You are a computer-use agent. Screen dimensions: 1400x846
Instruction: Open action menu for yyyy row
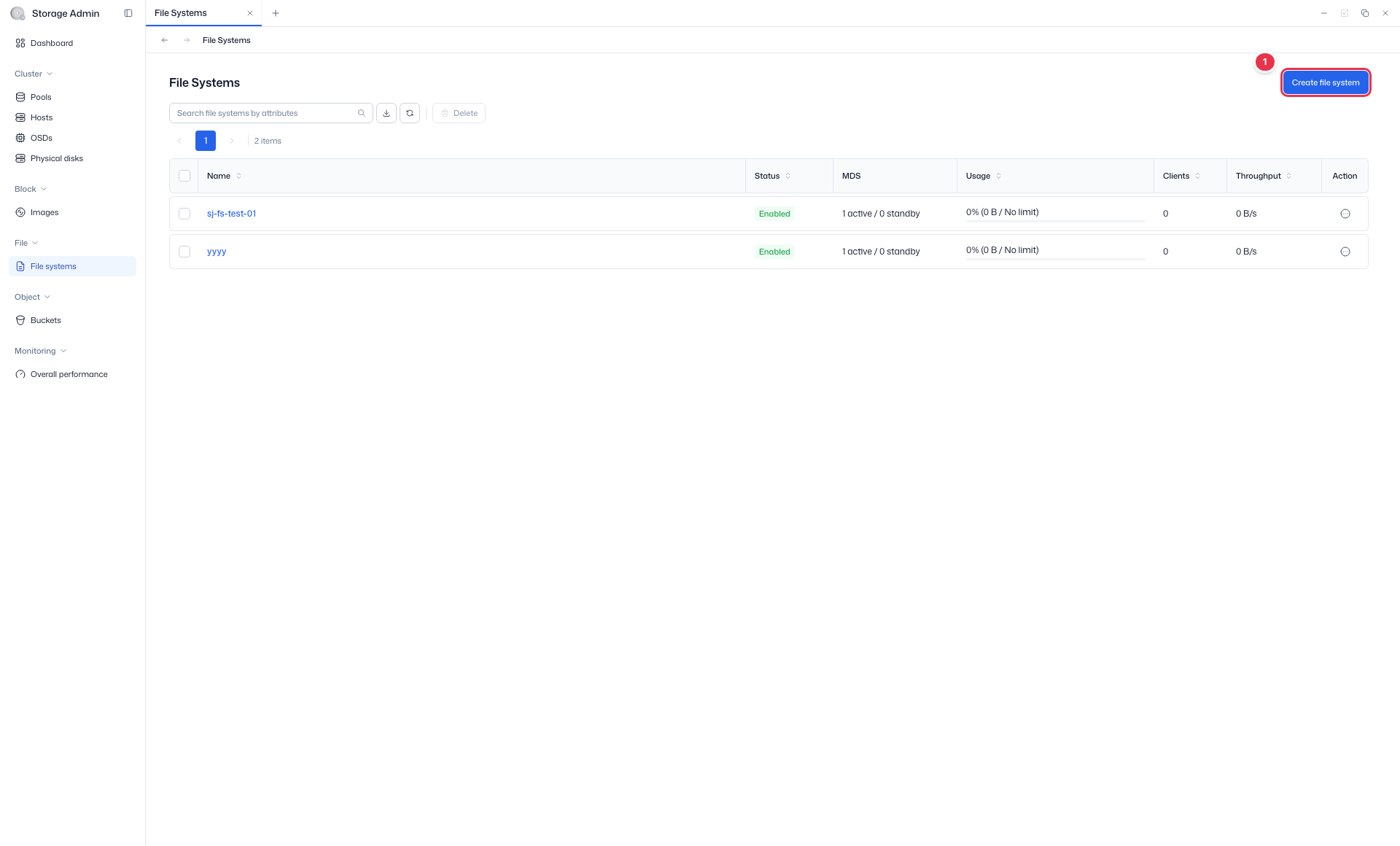click(x=1345, y=252)
